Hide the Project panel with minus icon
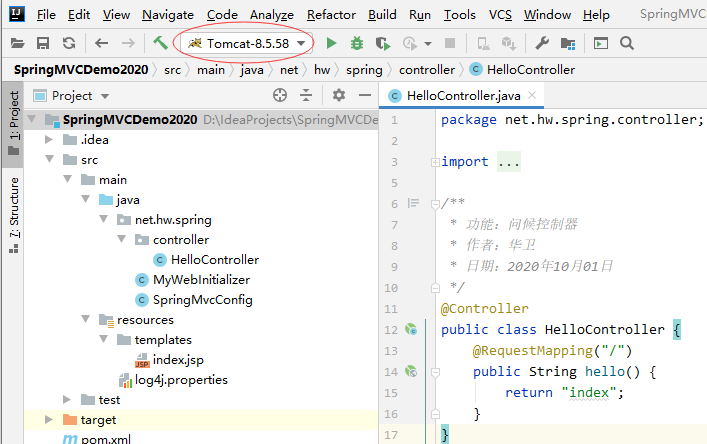Image resolution: width=707 pixels, height=444 pixels. coord(365,95)
